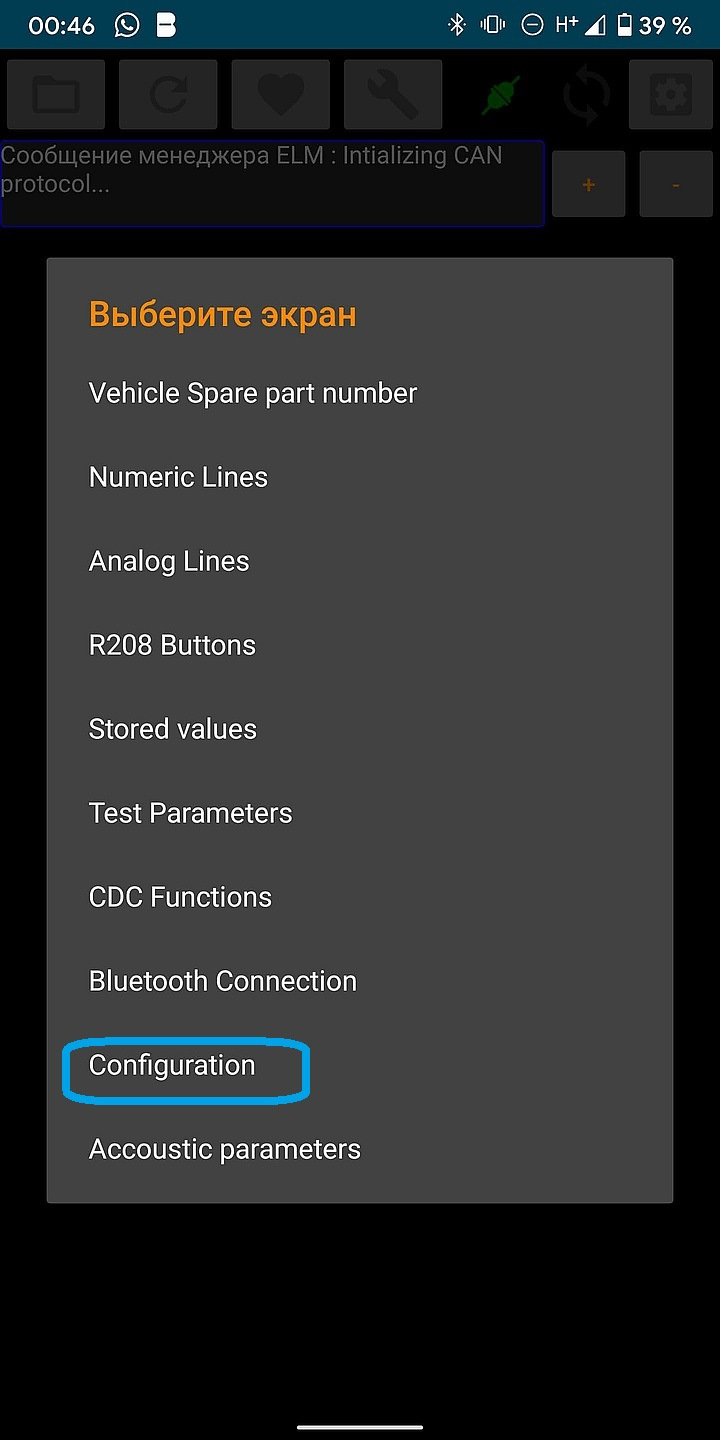Viewport: 720px width, 1440px height.
Task: Open the wrench tools icon
Action: tap(393, 94)
